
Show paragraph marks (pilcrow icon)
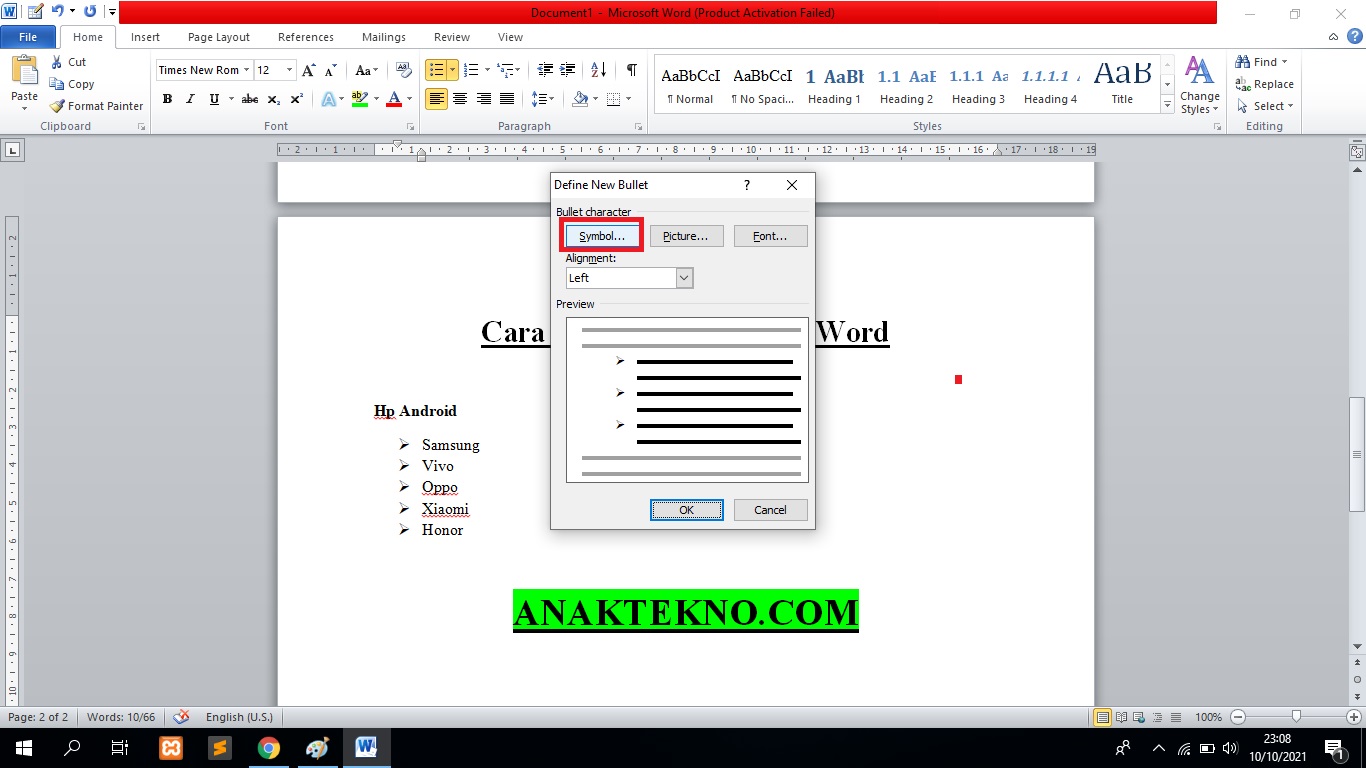click(631, 70)
